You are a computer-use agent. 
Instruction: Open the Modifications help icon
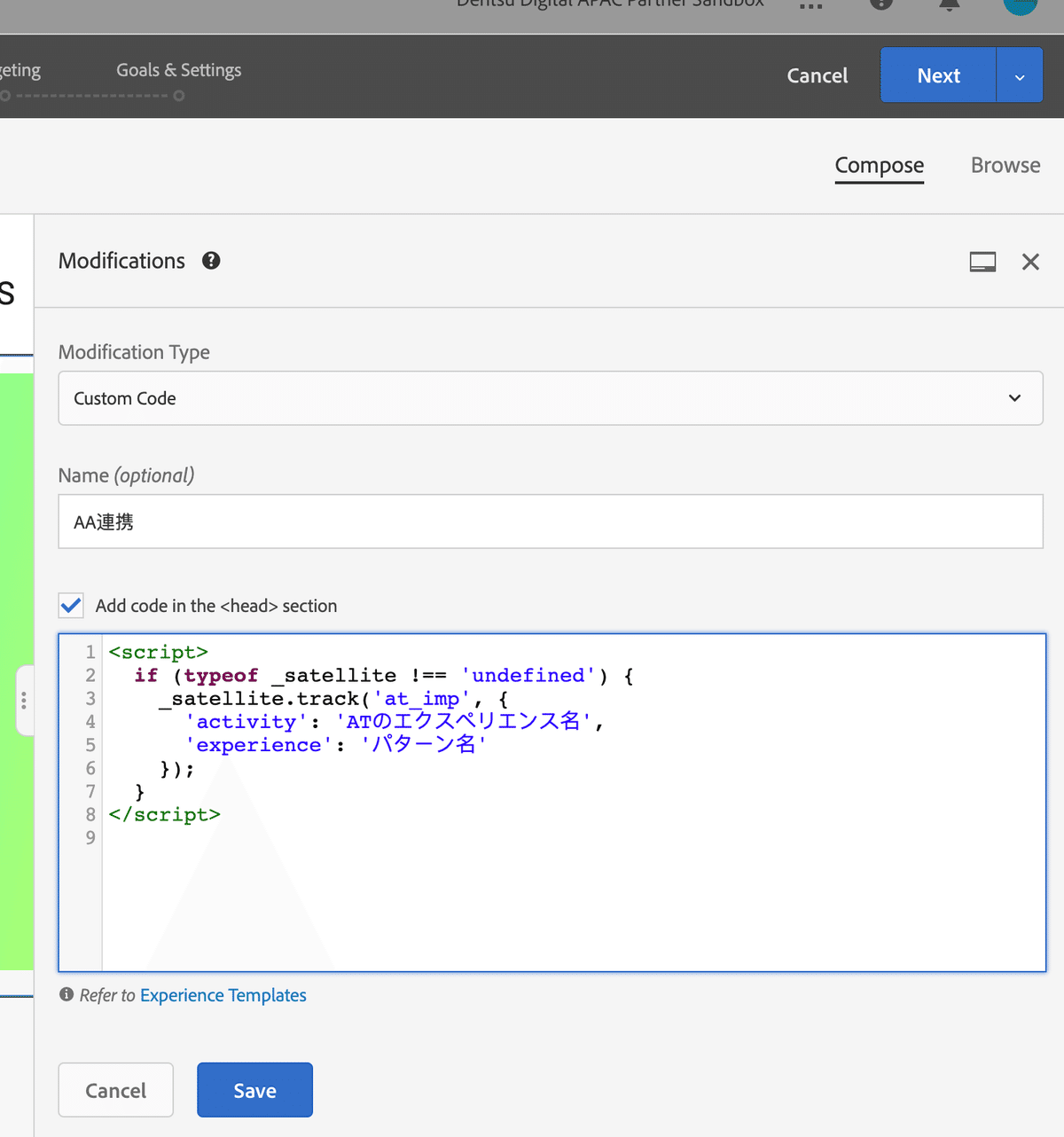(x=211, y=261)
